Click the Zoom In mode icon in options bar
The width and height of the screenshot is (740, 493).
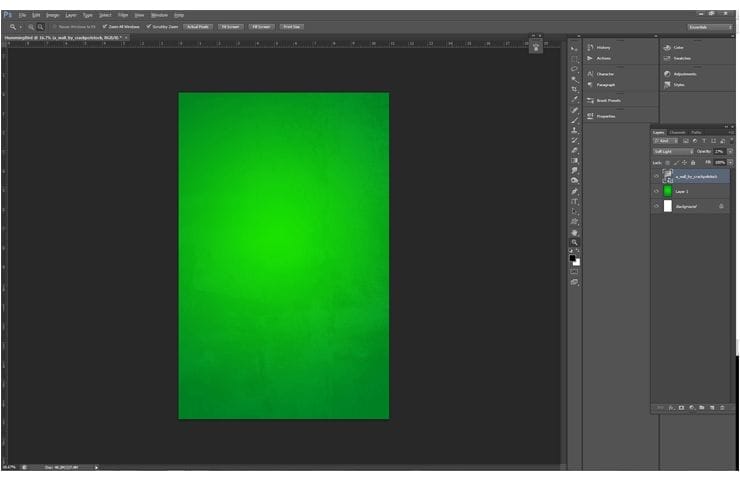pyautogui.click(x=31, y=27)
